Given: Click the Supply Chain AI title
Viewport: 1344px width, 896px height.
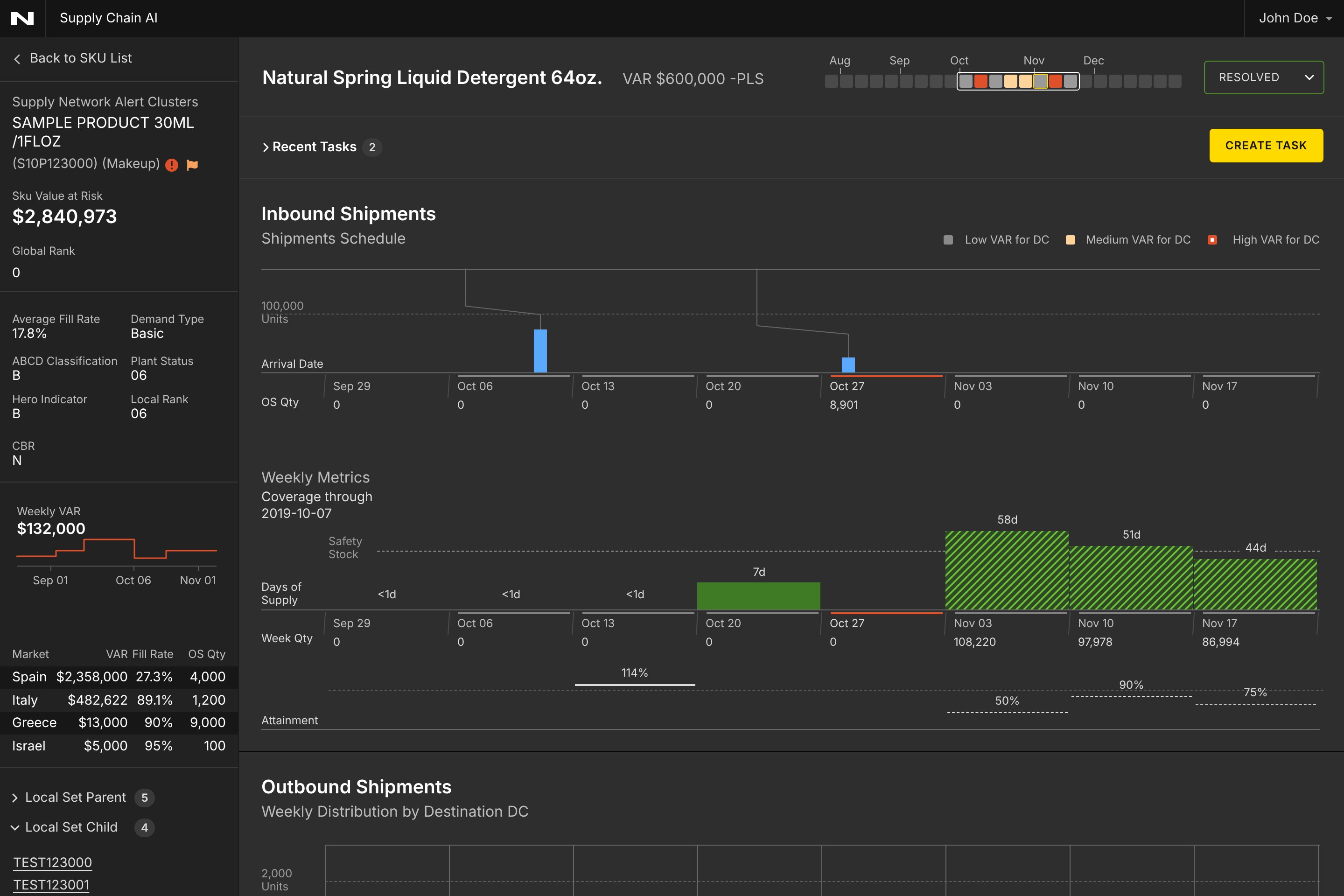Looking at the screenshot, I should [109, 18].
